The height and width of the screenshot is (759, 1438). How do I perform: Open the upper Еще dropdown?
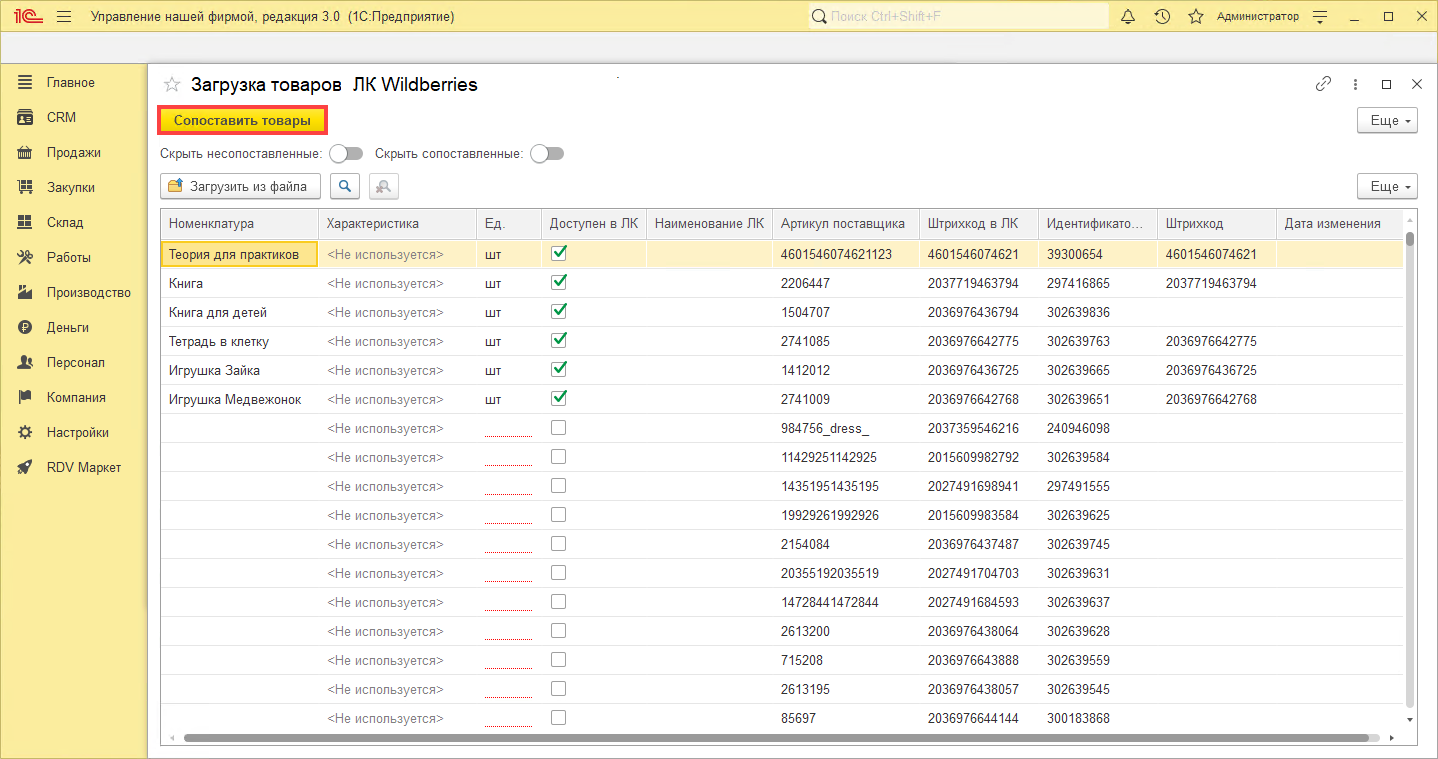coord(1387,120)
